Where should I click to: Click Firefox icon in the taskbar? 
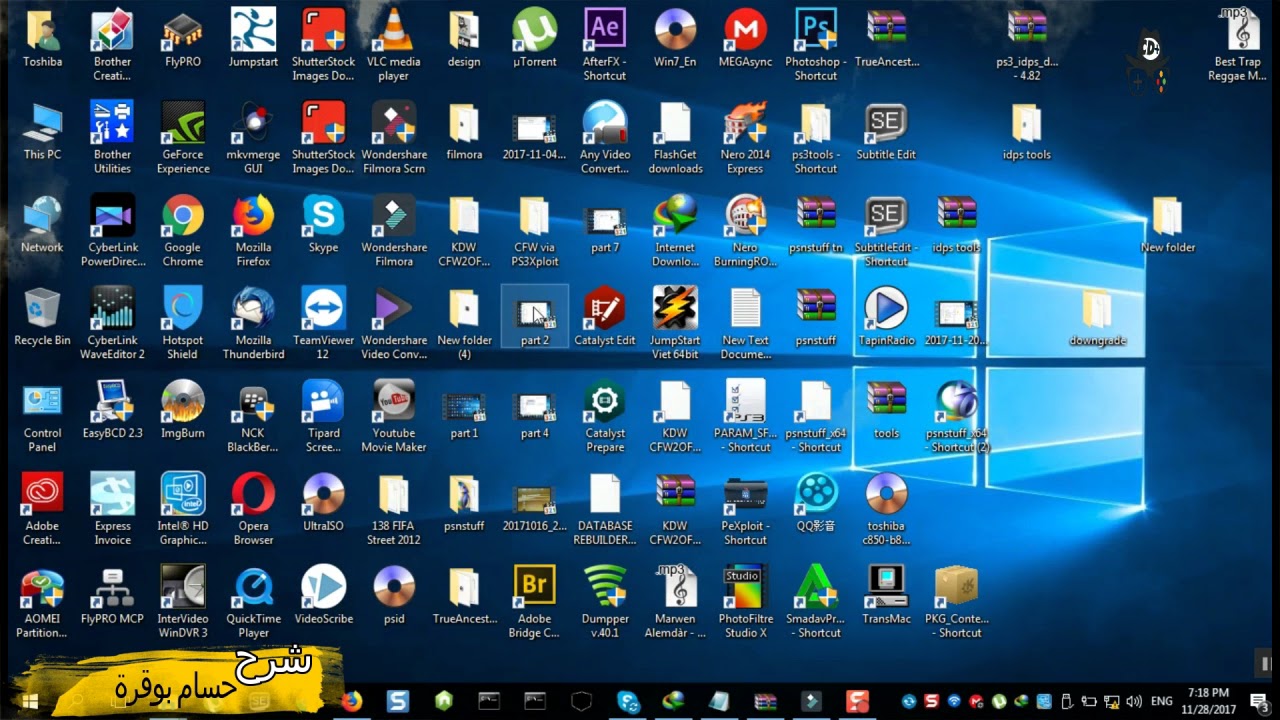tap(351, 701)
